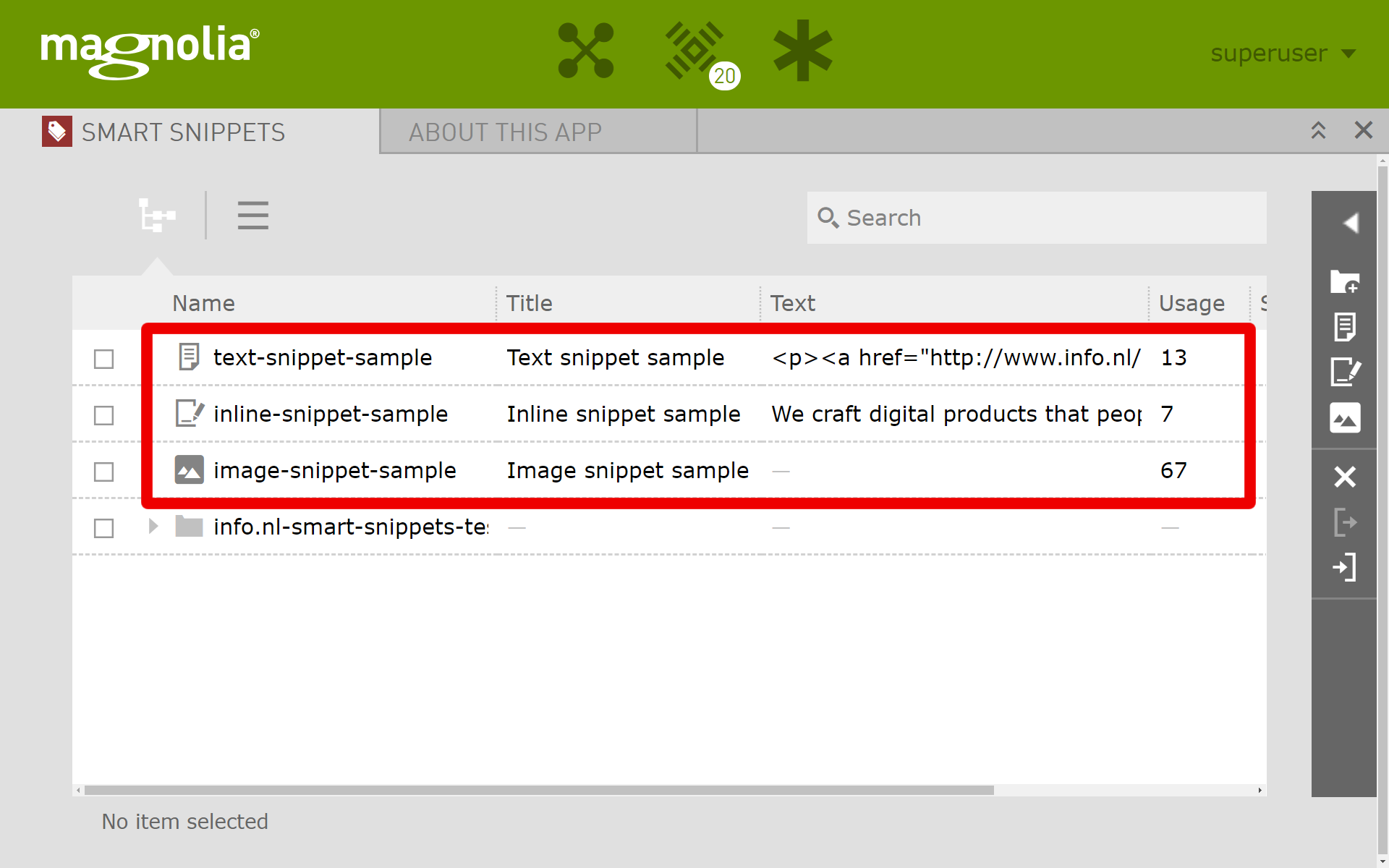
Task: Check the inline-snippet-sample row checkbox
Action: point(104,415)
